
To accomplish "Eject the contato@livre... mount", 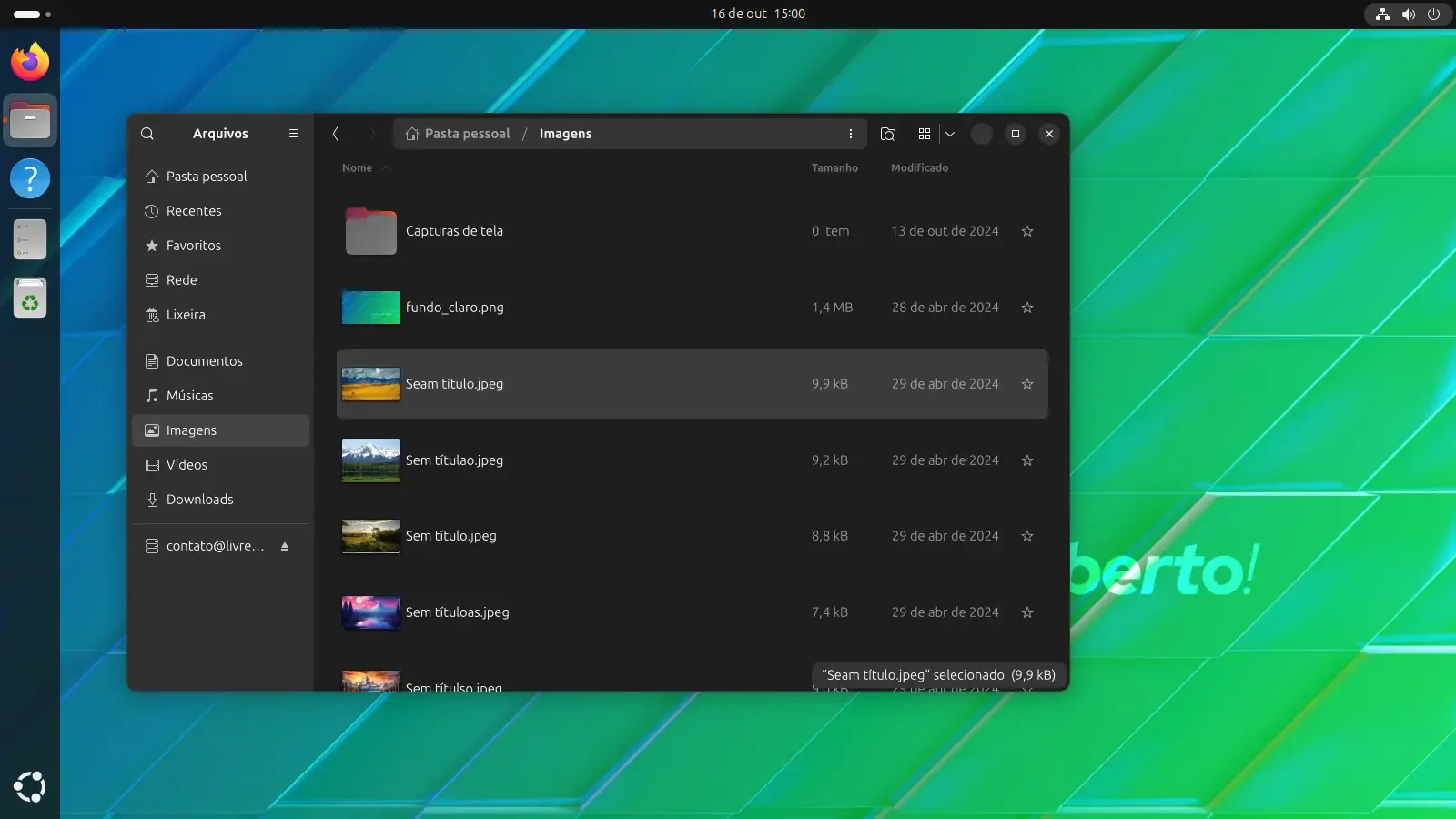I will pyautogui.click(x=285, y=546).
